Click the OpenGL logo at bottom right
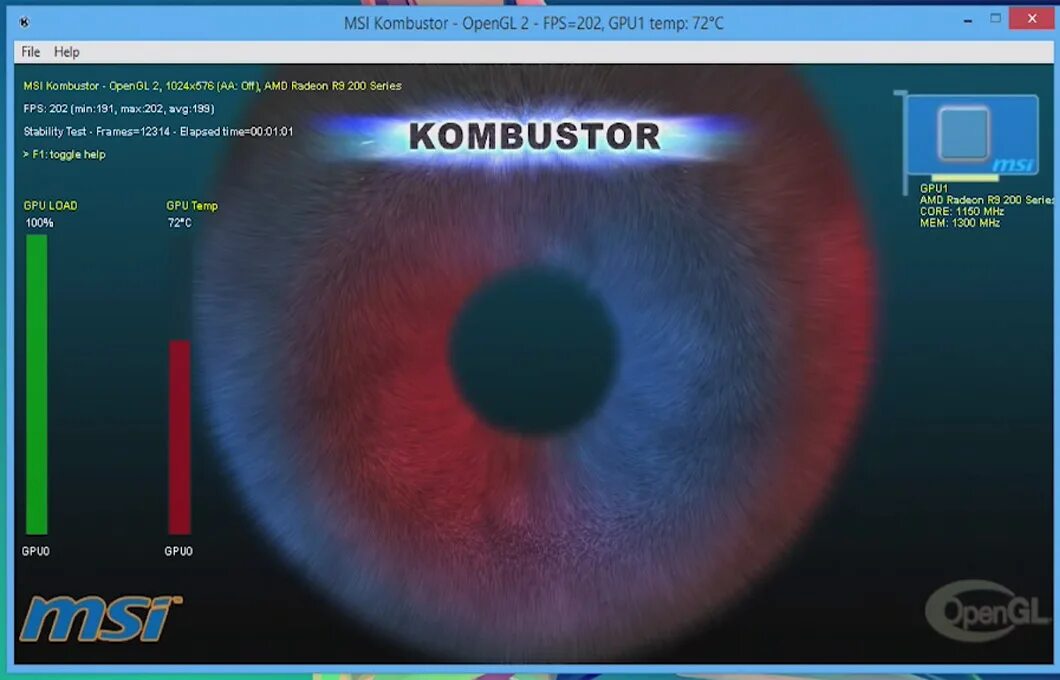Viewport: 1060px width, 680px height. coord(986,610)
